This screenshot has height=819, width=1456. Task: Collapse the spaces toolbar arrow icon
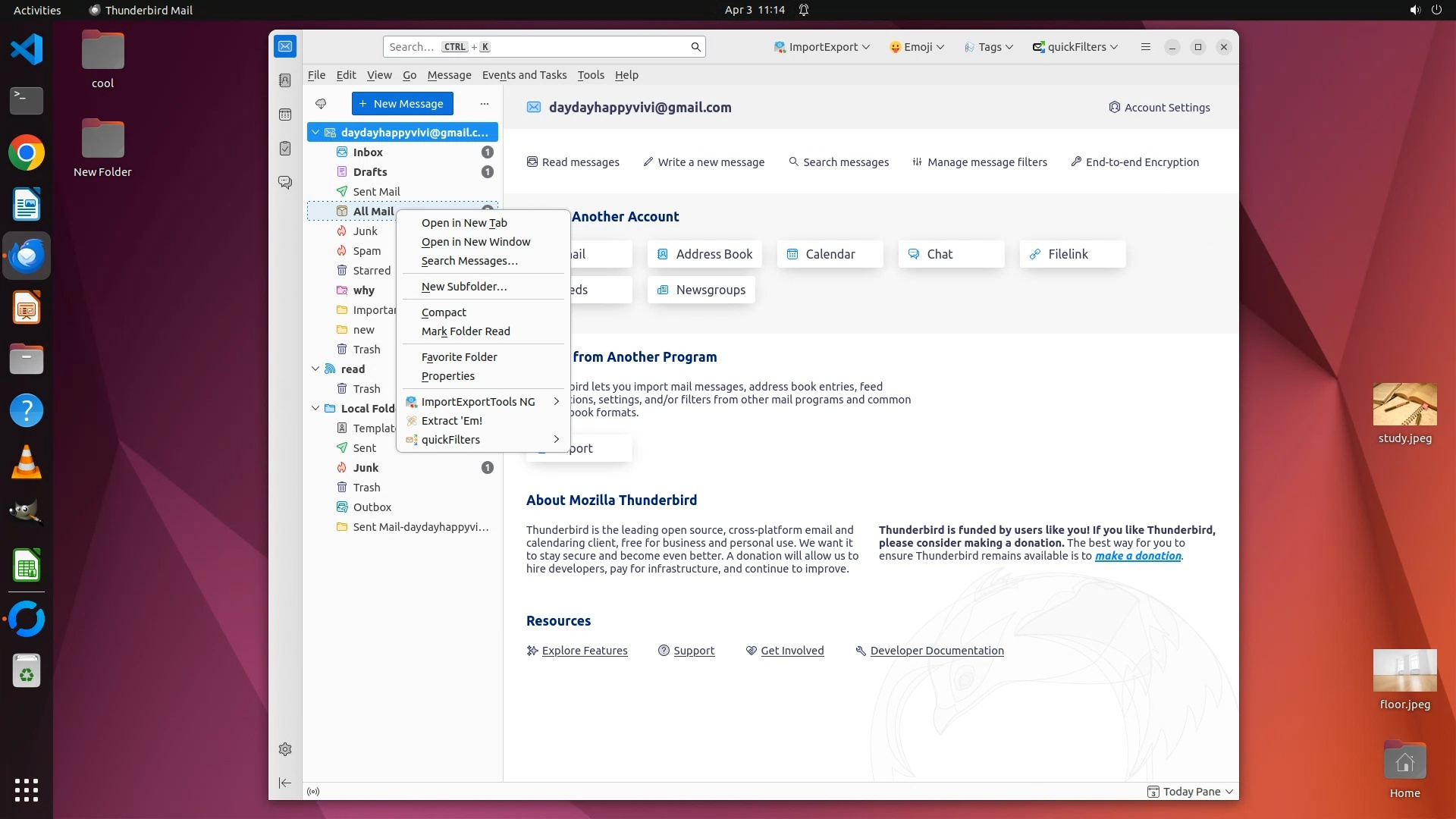coord(285,783)
